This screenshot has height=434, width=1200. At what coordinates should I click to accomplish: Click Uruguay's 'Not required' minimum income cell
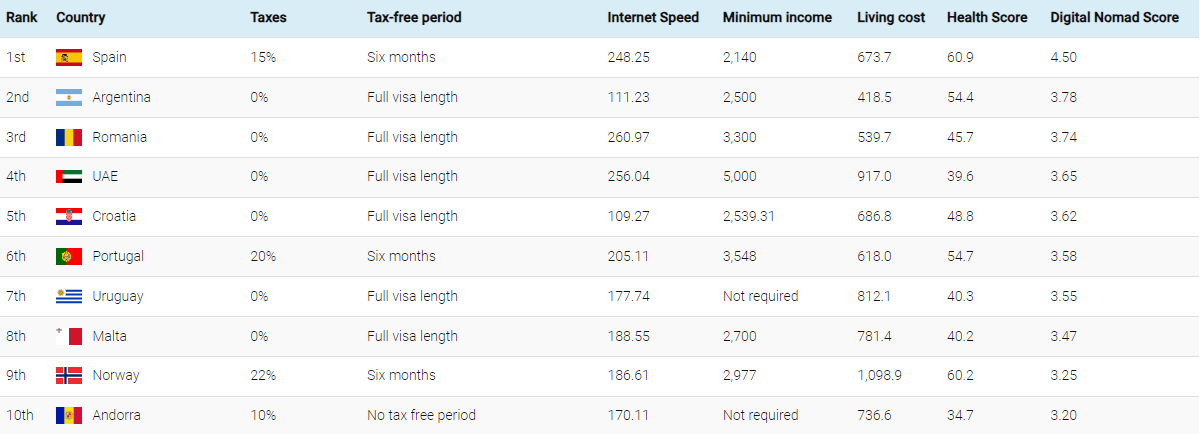click(760, 296)
